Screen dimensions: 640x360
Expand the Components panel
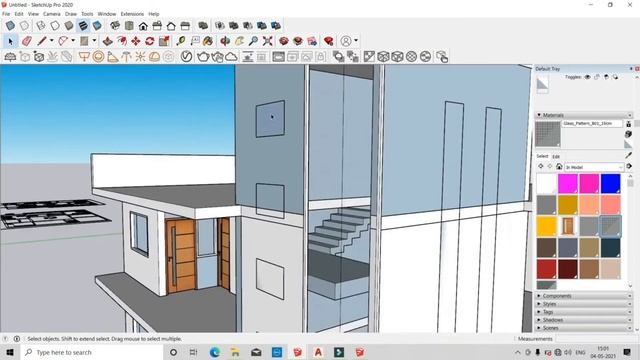coord(584,296)
